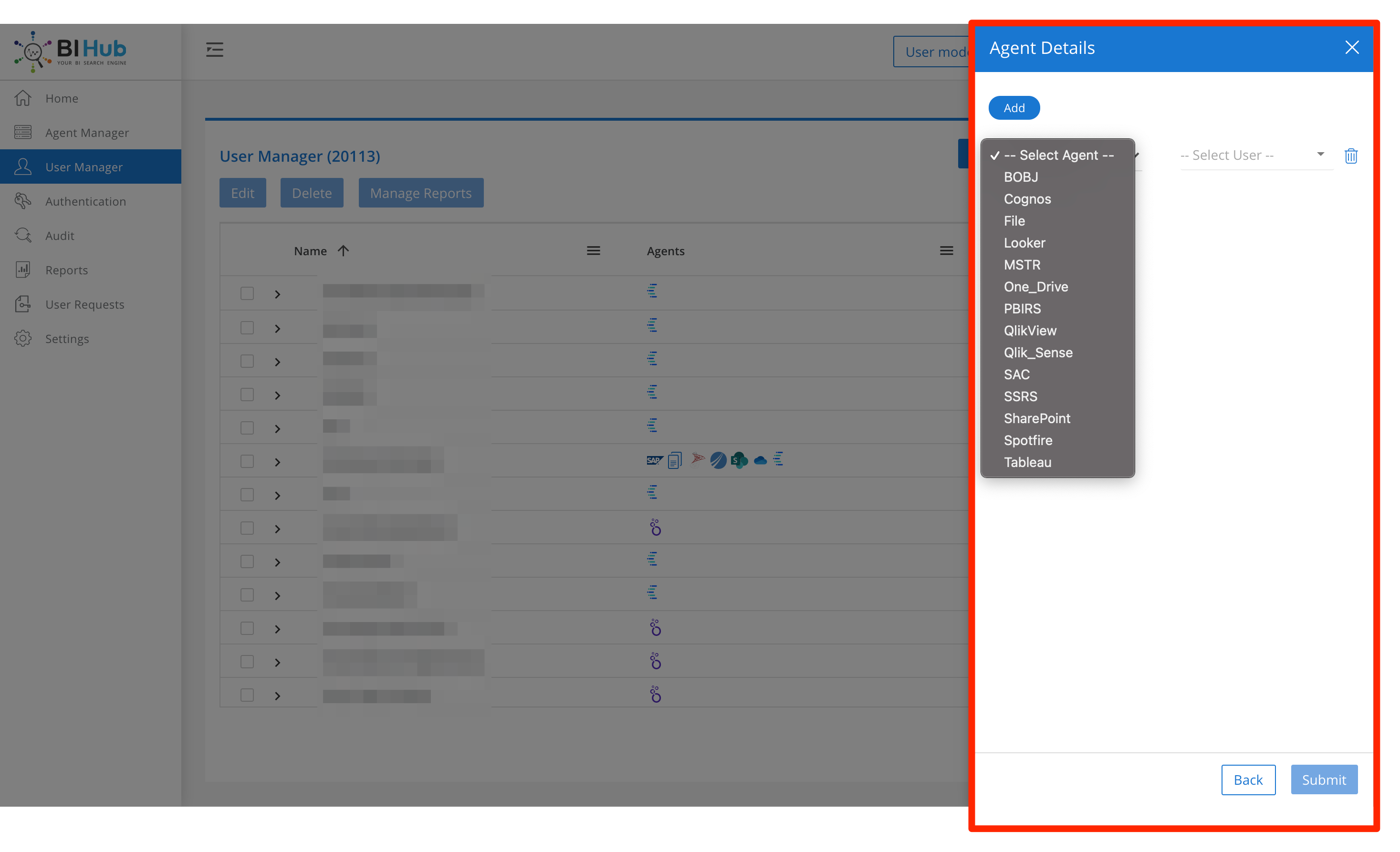The width and height of the screenshot is (1400, 852).
Task: Tick the checkbox of the last user row
Action: tap(247, 695)
